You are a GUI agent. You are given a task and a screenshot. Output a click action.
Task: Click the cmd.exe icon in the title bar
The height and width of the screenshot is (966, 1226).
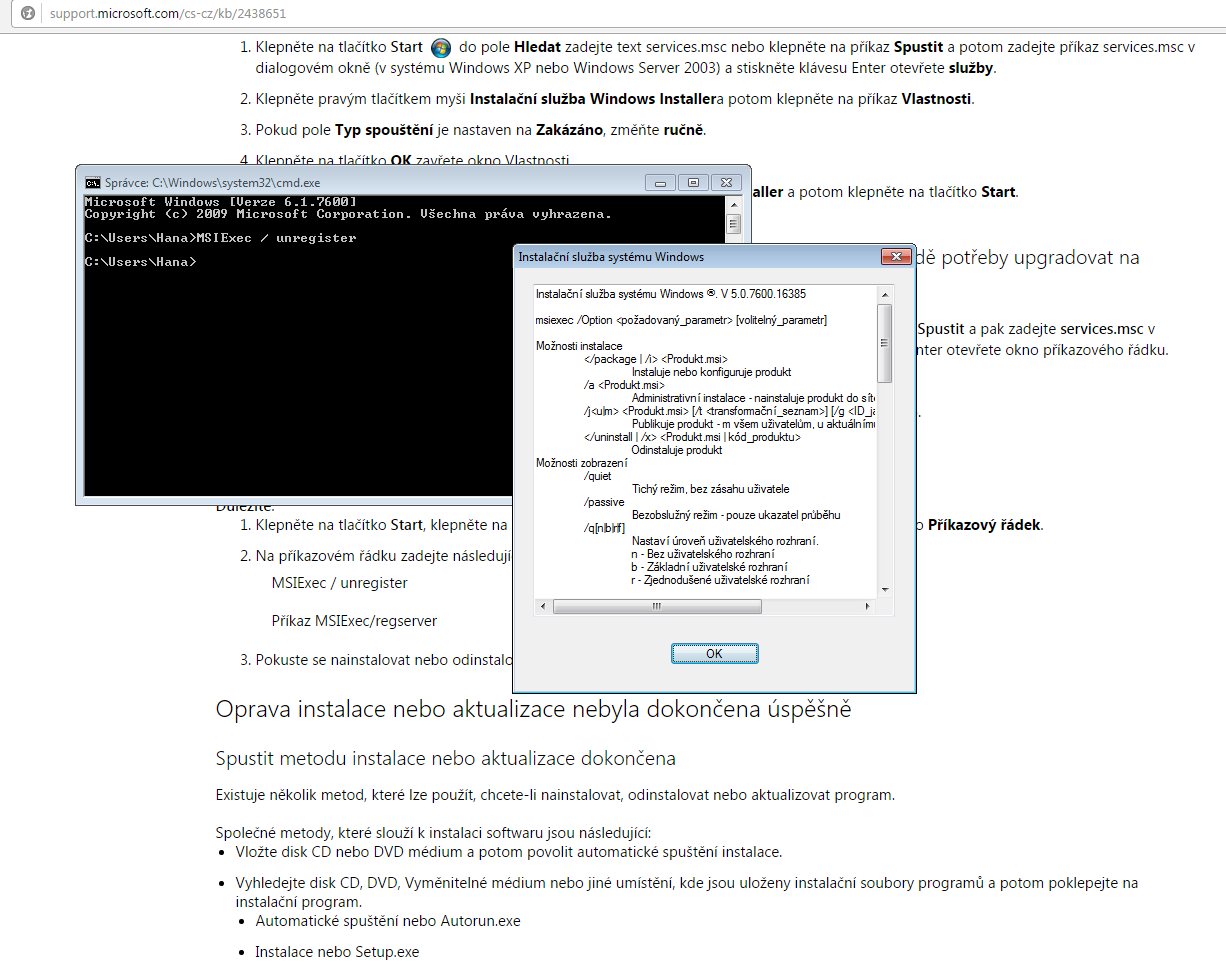(x=92, y=183)
